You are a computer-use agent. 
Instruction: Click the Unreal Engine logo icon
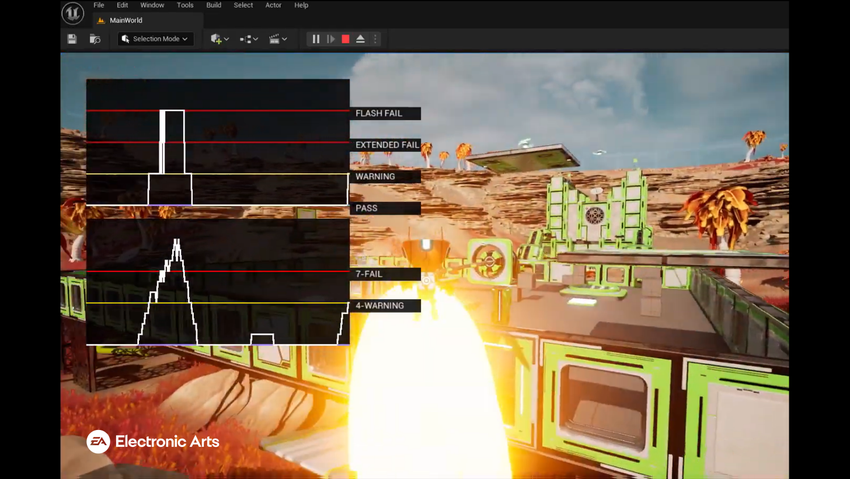pos(72,13)
